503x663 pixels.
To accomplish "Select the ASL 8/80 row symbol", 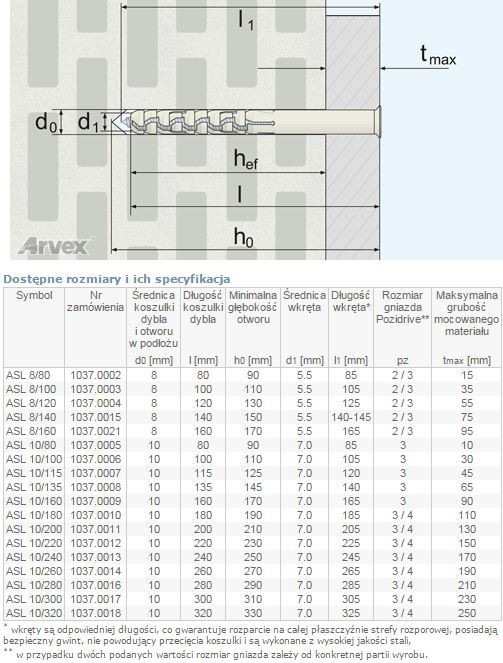I will [28, 375].
